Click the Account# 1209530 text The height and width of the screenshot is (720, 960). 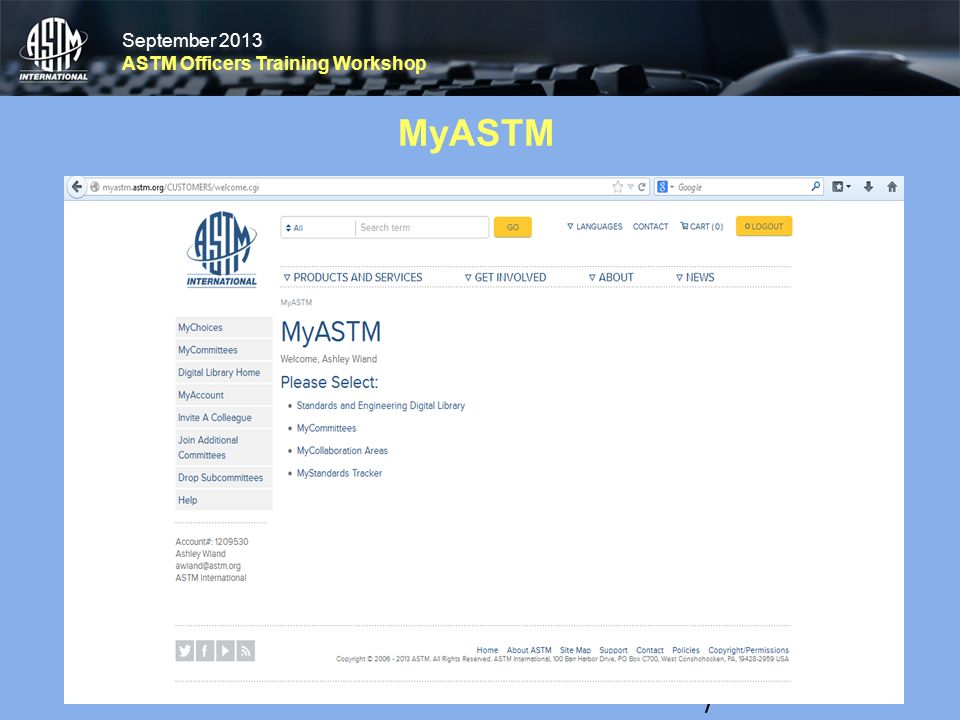[x=212, y=542]
